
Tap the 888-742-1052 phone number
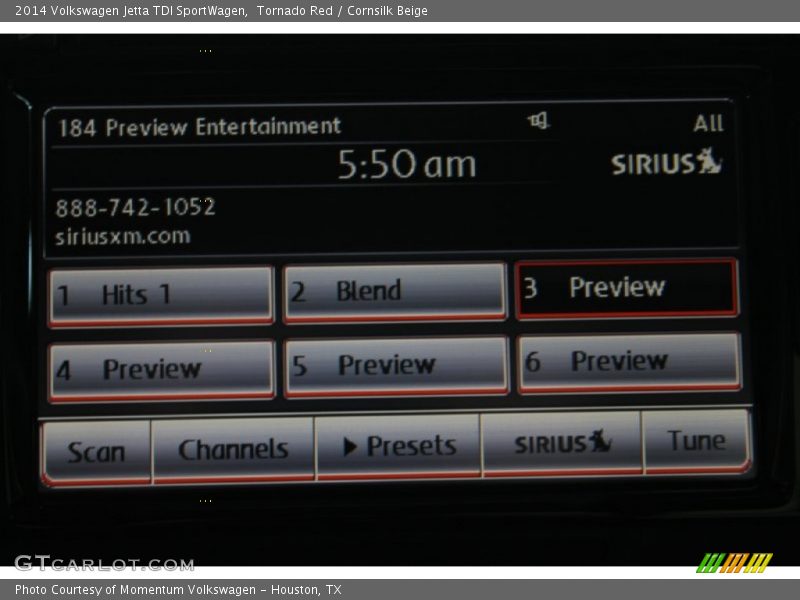(x=136, y=207)
